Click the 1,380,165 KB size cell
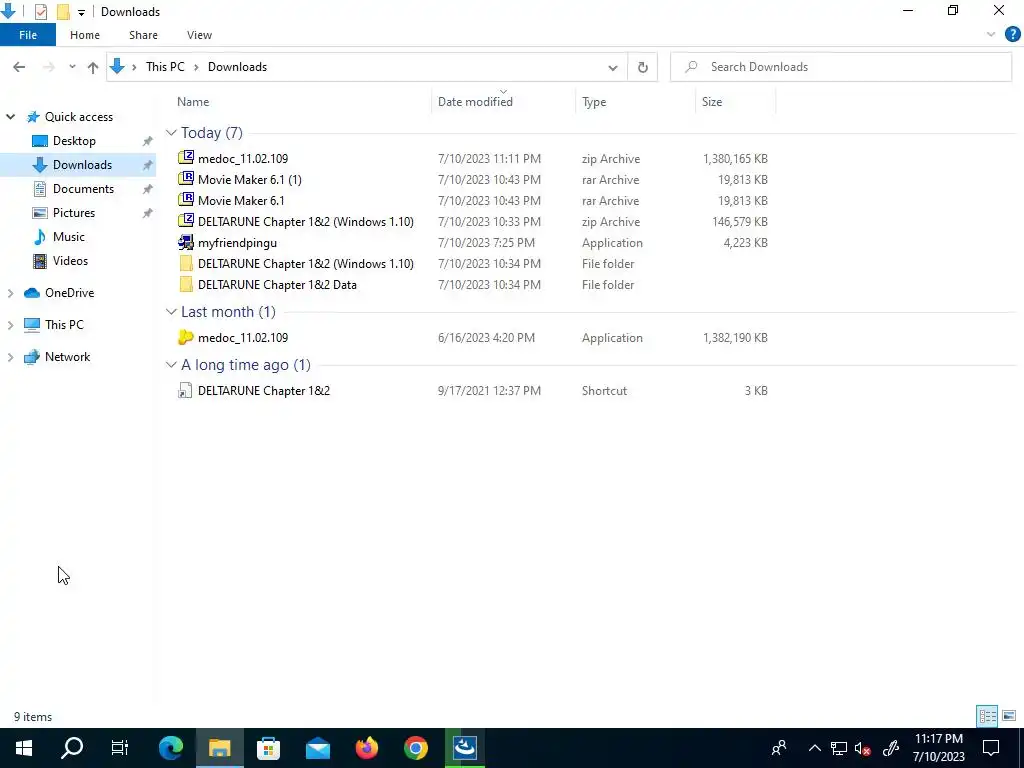This screenshot has height=768, width=1024. coord(735,159)
